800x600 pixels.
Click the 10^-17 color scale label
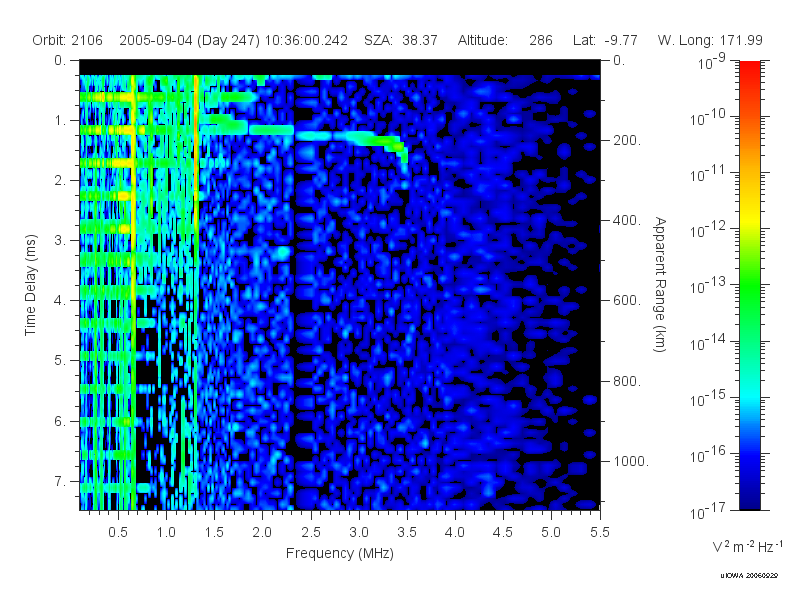(x=708, y=511)
